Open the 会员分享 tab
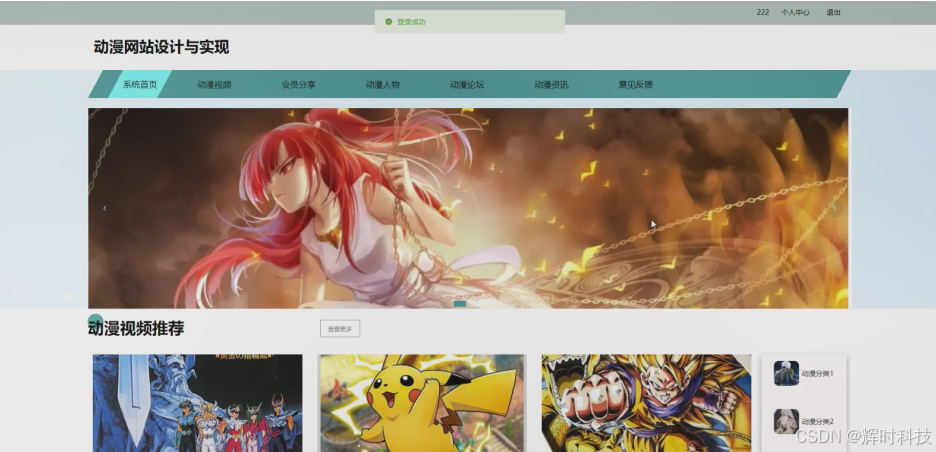 tap(298, 85)
